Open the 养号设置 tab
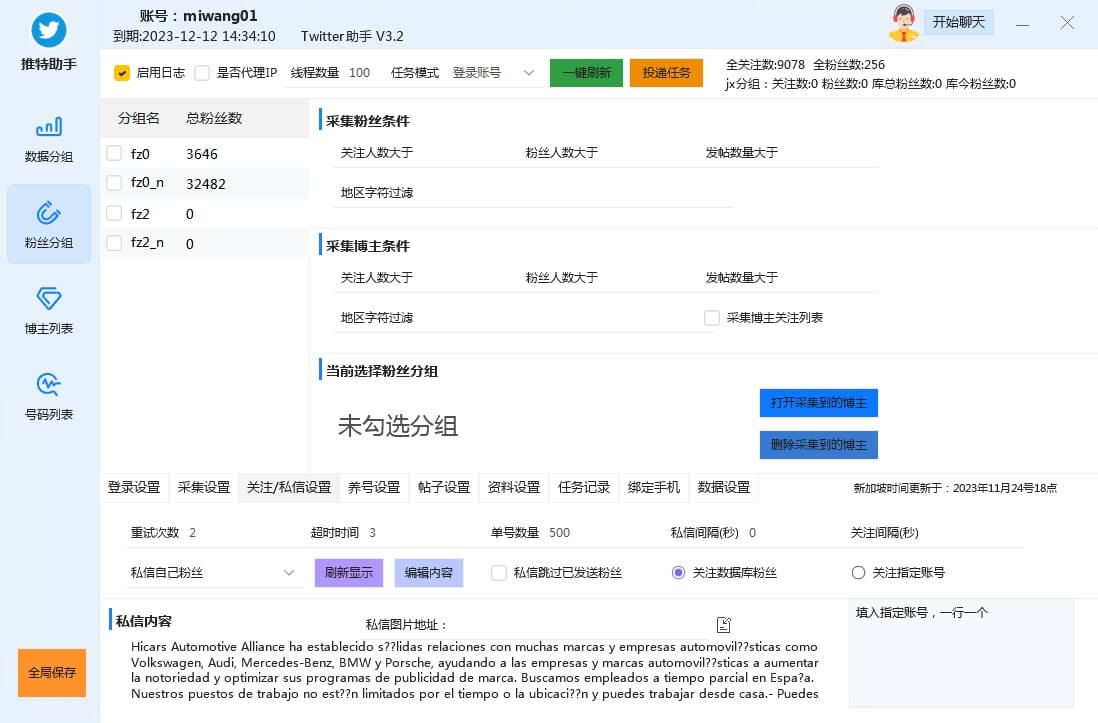Viewport: 1098px width, 723px height. (374, 488)
